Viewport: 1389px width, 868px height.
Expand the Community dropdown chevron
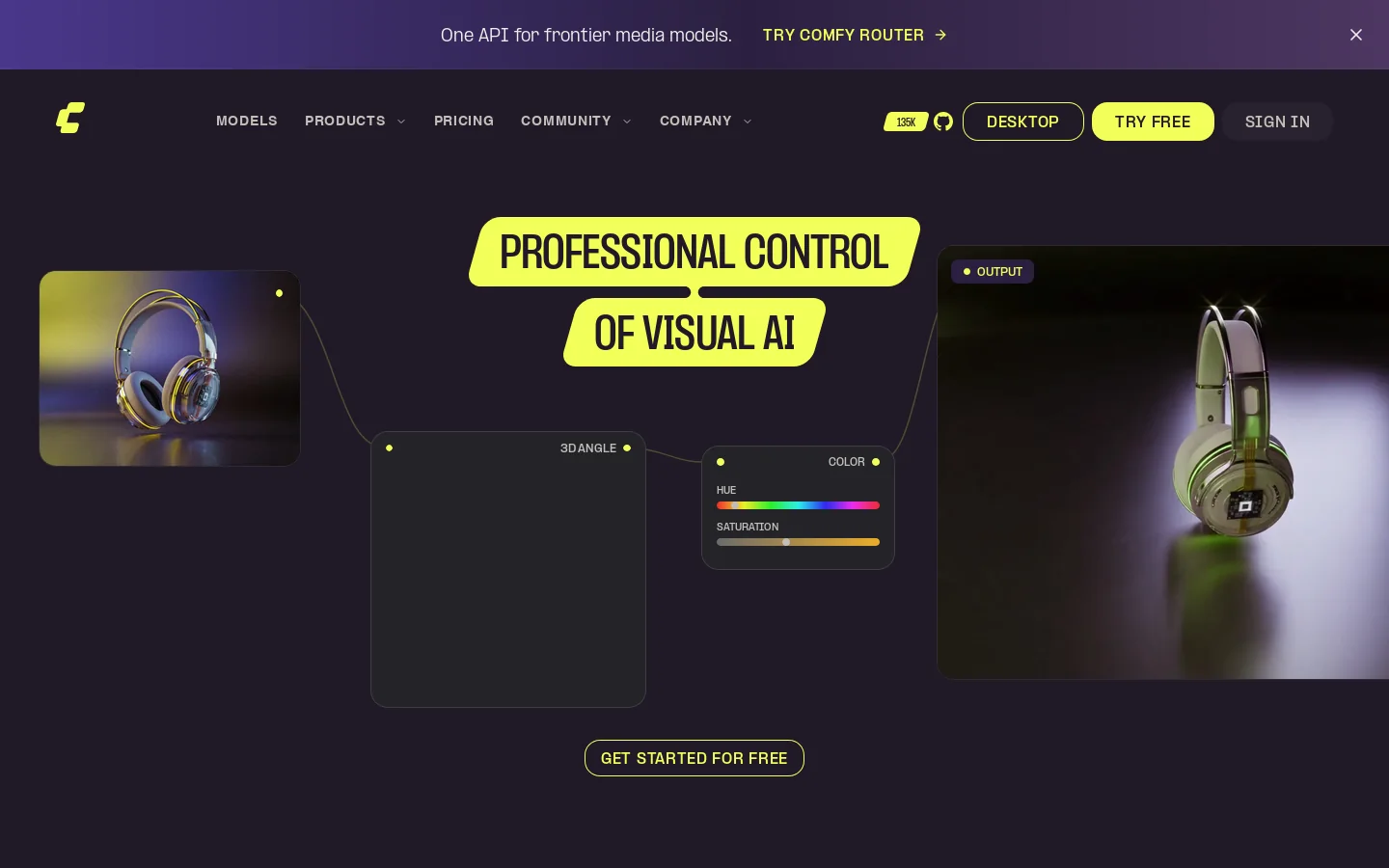click(627, 122)
